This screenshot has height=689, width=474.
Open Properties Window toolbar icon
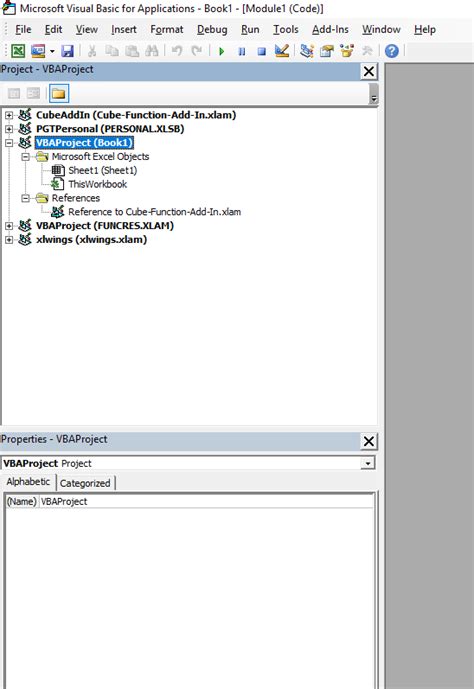coord(326,51)
